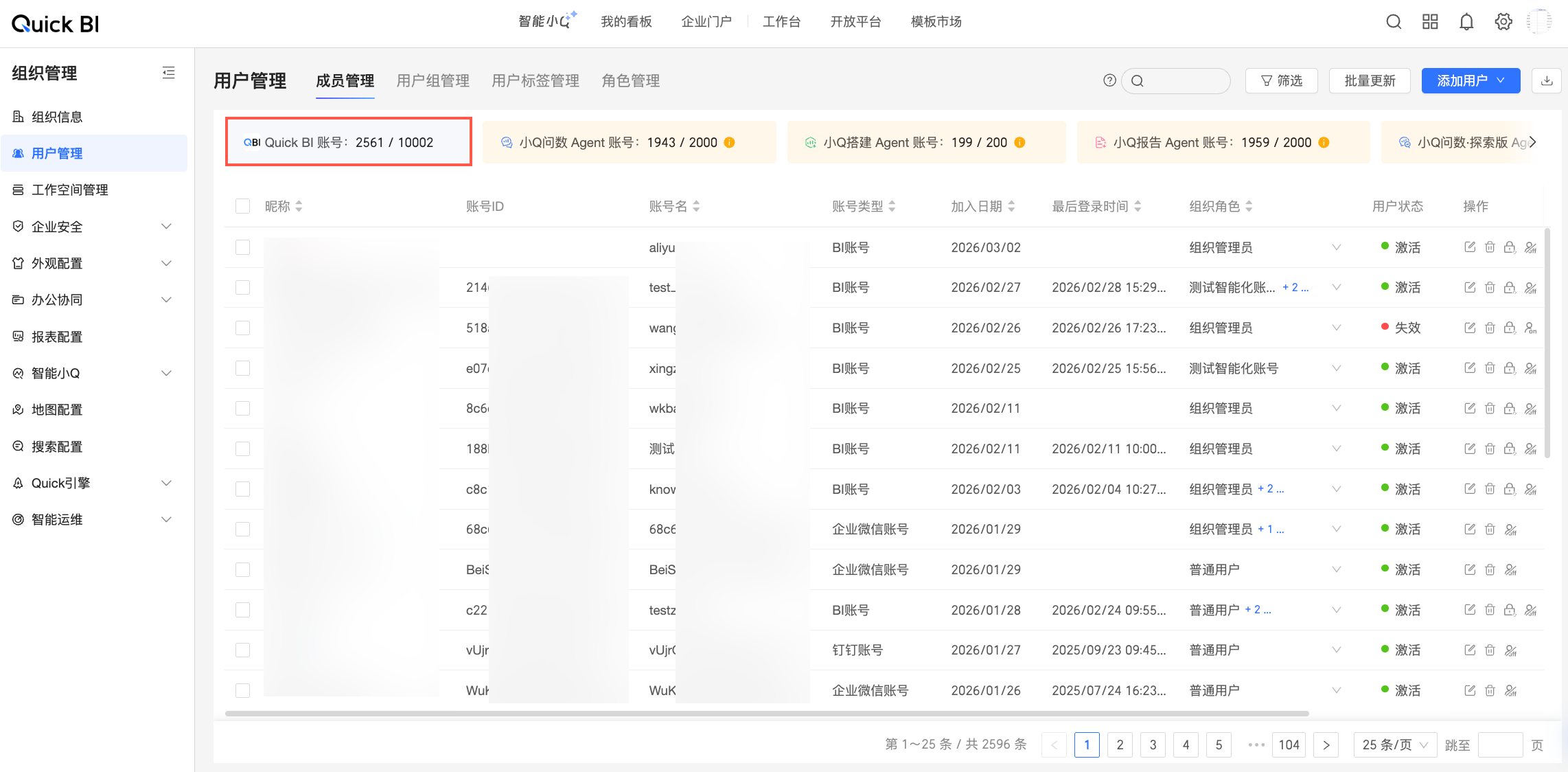Open 我的看板 in top navigation
The height and width of the screenshot is (772, 1568).
[x=625, y=22]
